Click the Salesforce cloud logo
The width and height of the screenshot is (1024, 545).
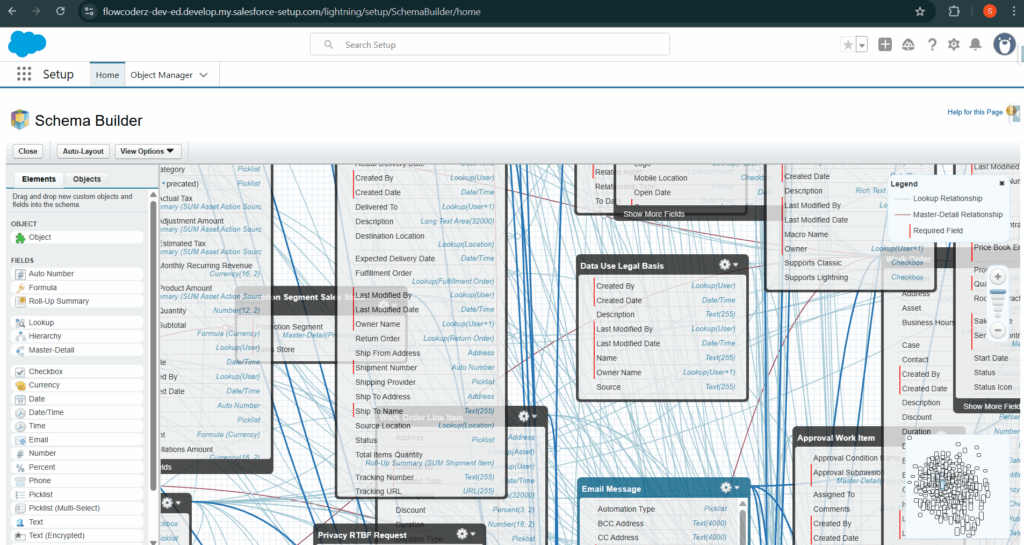27,43
